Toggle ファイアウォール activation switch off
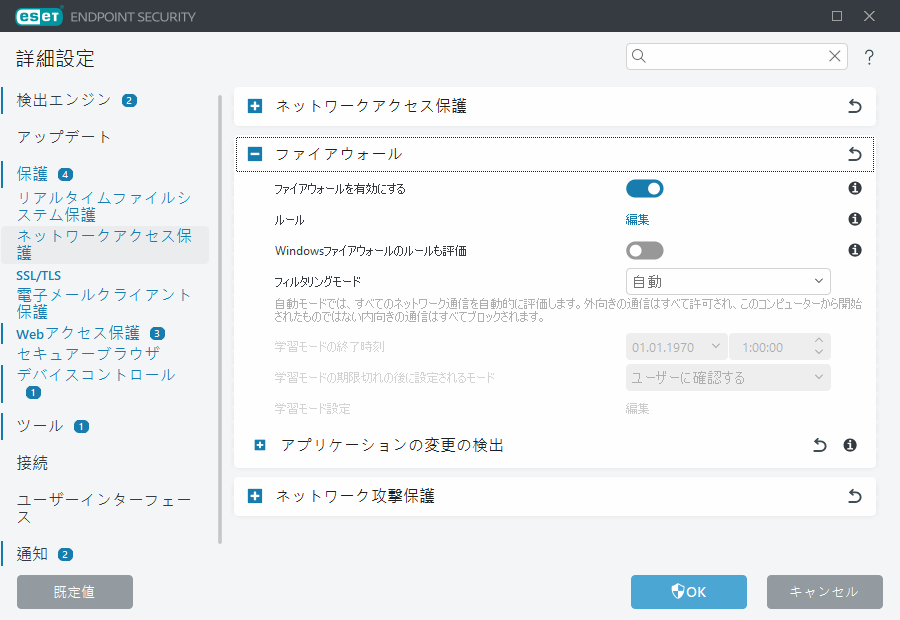This screenshot has width=900, height=620. [645, 188]
